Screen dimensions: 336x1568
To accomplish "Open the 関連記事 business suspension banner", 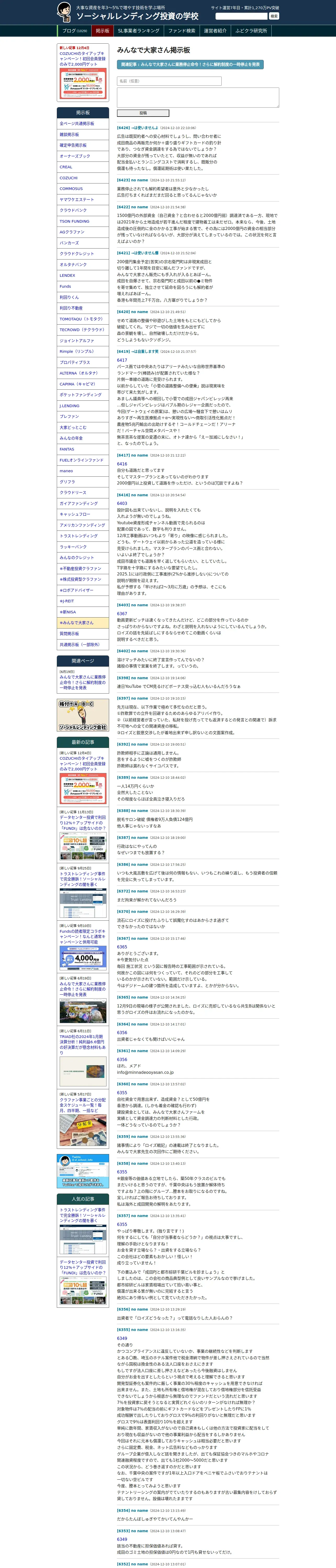I will [x=190, y=65].
